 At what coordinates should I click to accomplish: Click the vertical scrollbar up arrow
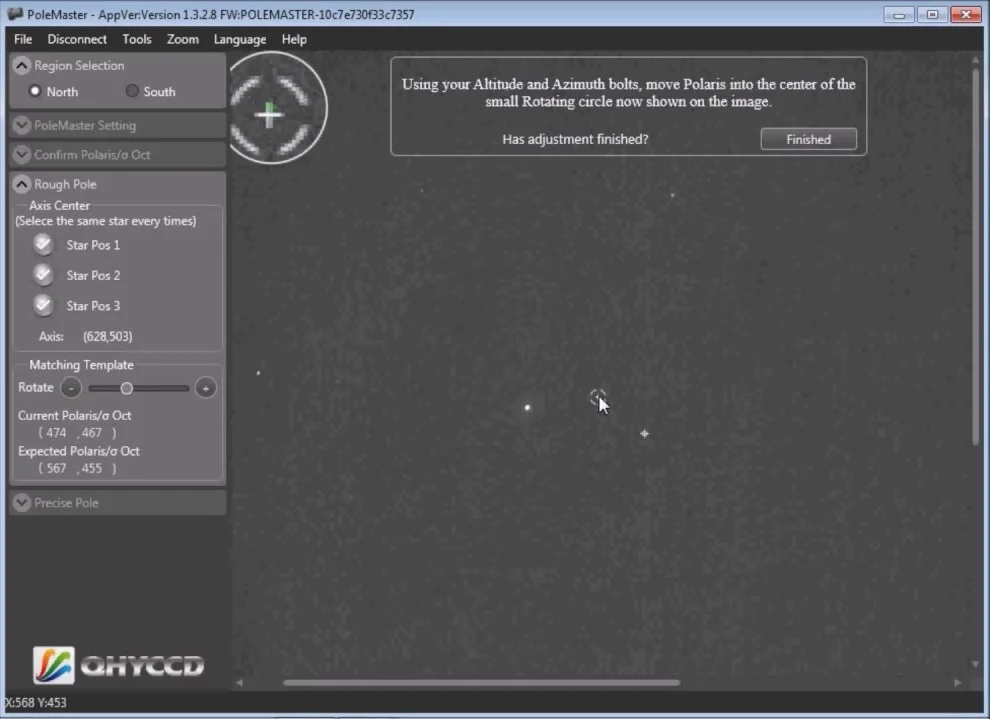click(x=976, y=60)
